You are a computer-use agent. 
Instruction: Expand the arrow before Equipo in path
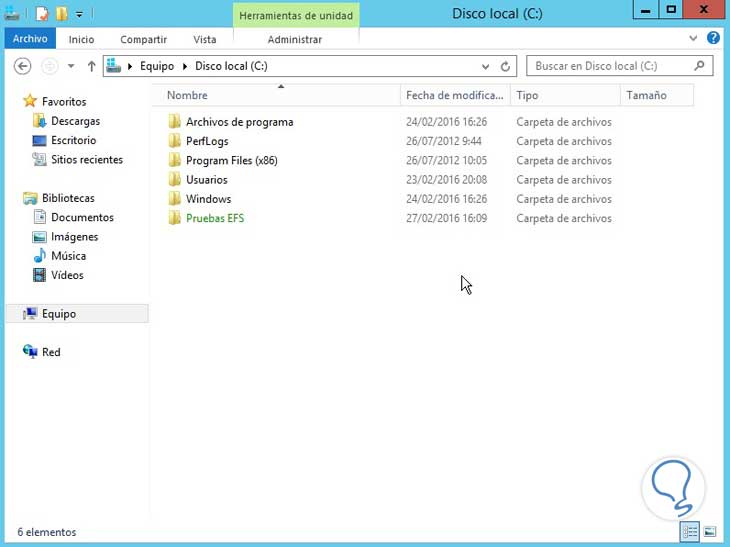click(130, 66)
